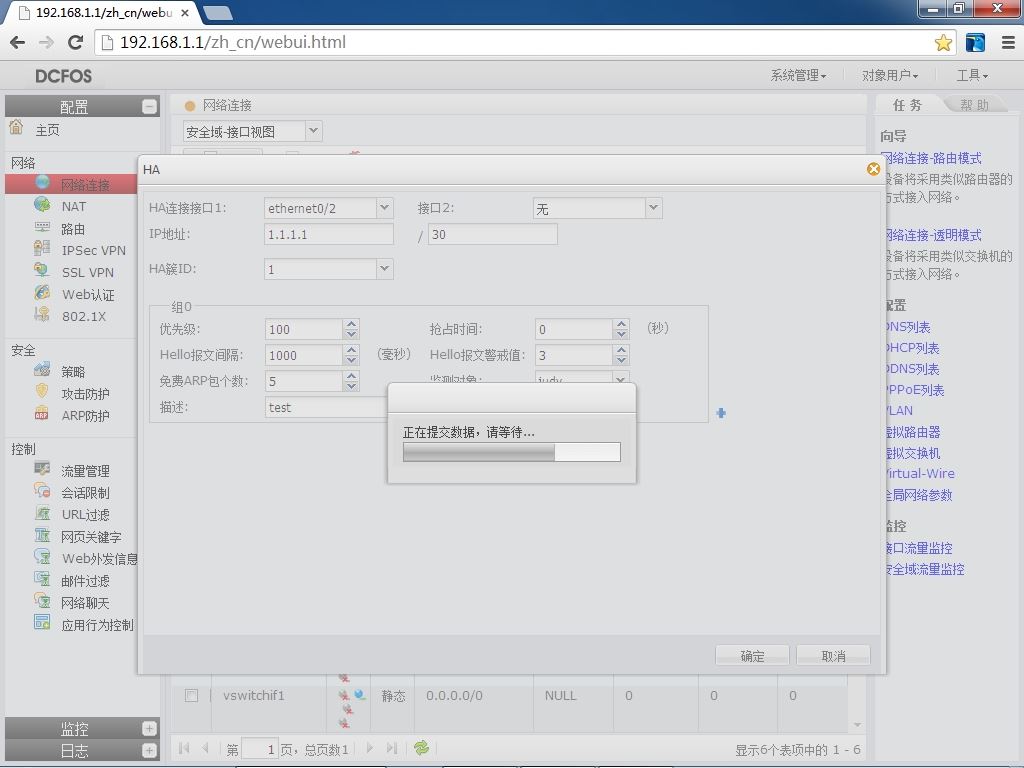Open the URL过滤 icon
This screenshot has height=768, width=1024.
pyautogui.click(x=42, y=513)
